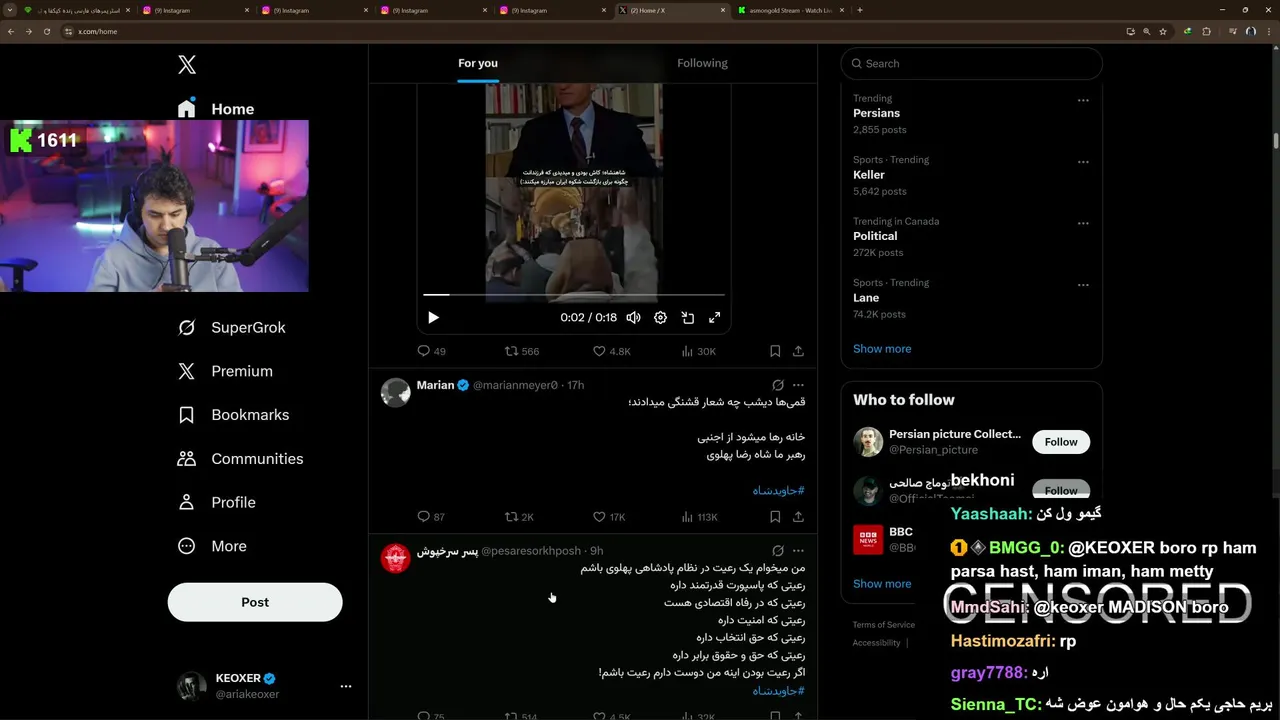Open more options for Persians trend

tap(1083, 100)
